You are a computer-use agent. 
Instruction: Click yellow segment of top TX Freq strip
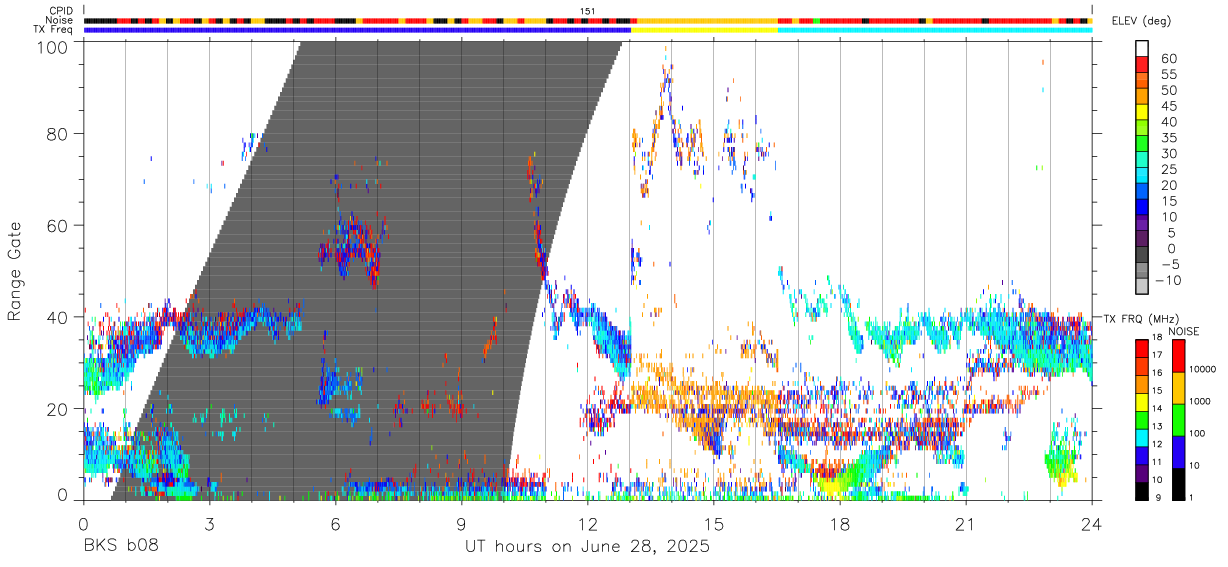704,30
